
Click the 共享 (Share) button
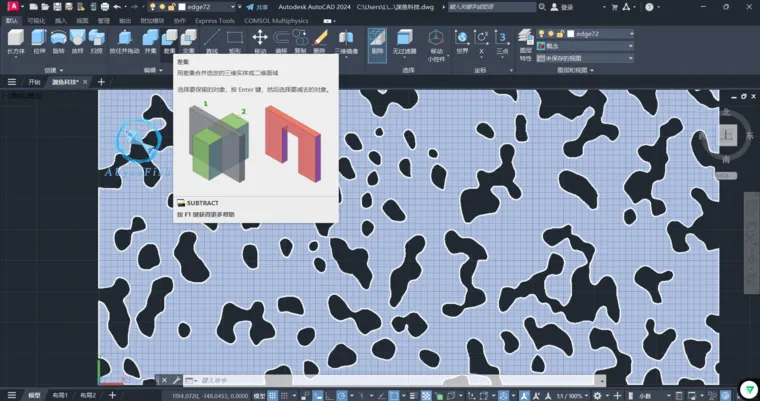coord(257,7)
